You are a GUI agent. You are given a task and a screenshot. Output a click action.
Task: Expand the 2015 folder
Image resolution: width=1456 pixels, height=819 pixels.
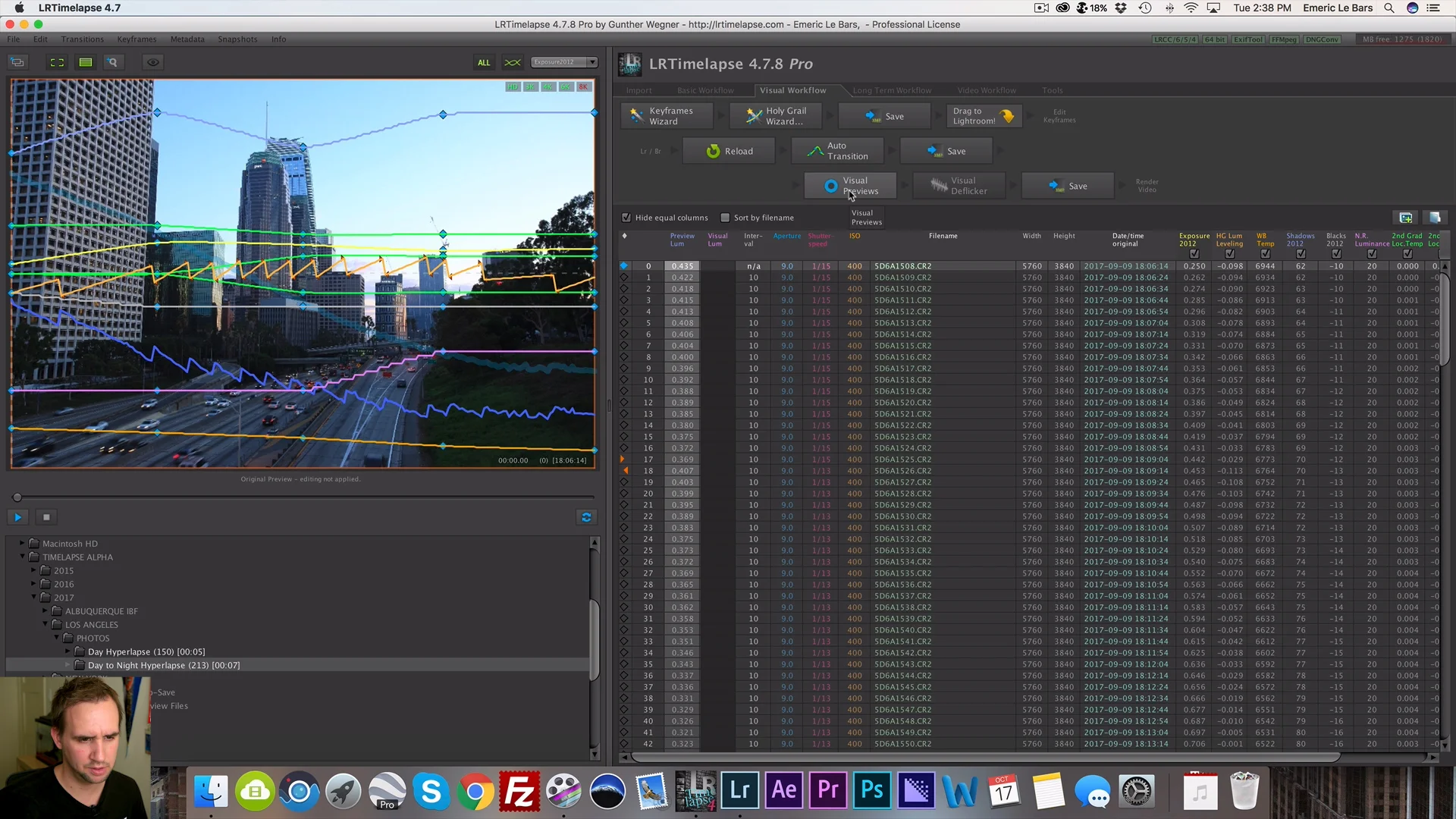pyautogui.click(x=33, y=570)
